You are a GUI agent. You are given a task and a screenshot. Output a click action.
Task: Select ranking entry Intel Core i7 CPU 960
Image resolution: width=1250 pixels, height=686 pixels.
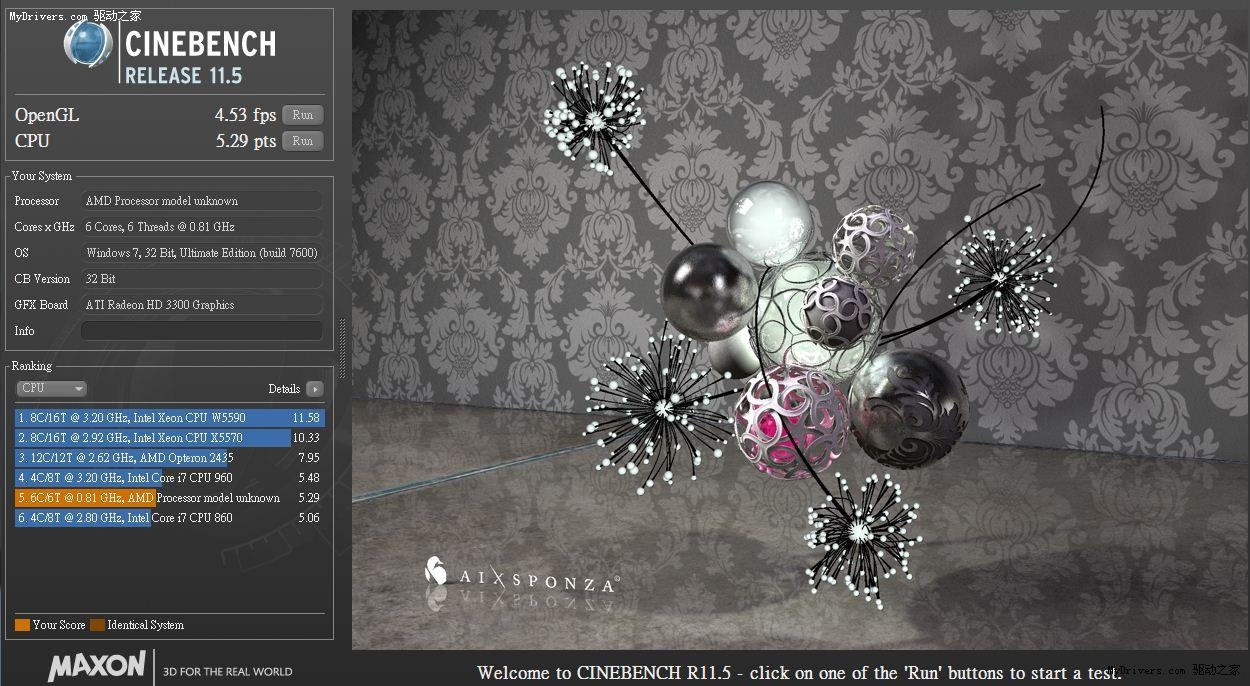click(x=169, y=478)
